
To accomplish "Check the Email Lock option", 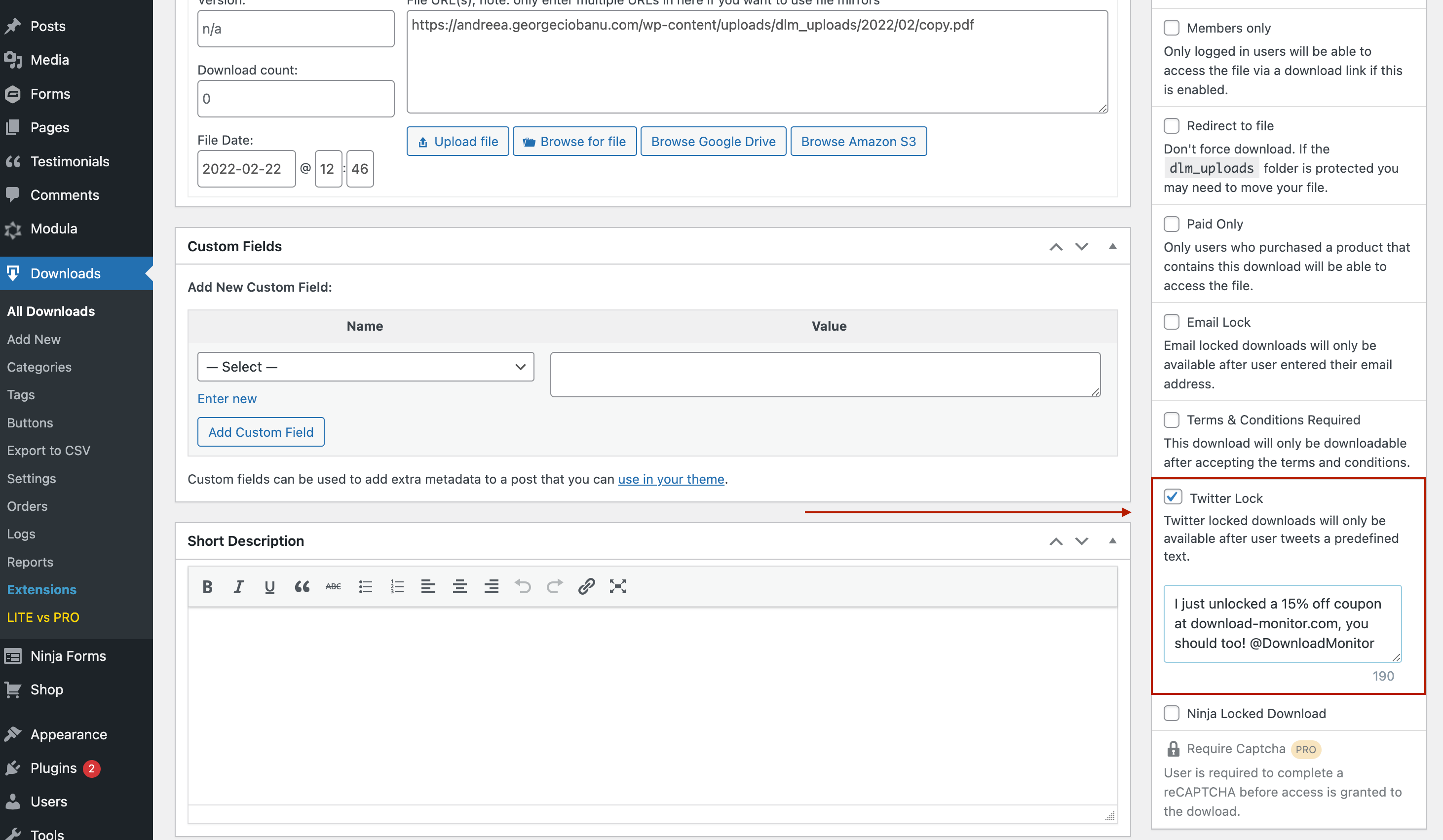I will (1172, 322).
